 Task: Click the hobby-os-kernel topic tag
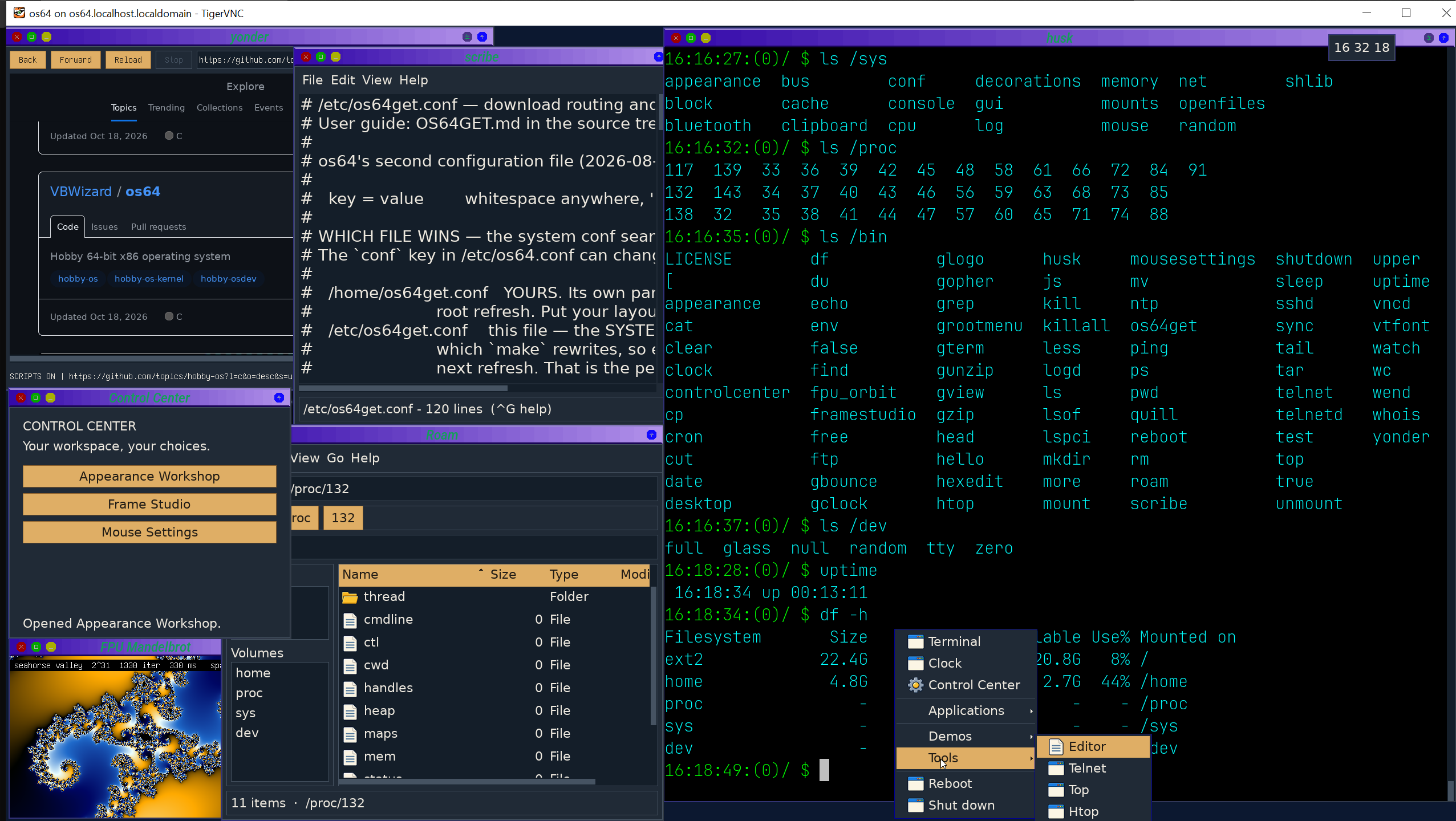pos(149,279)
